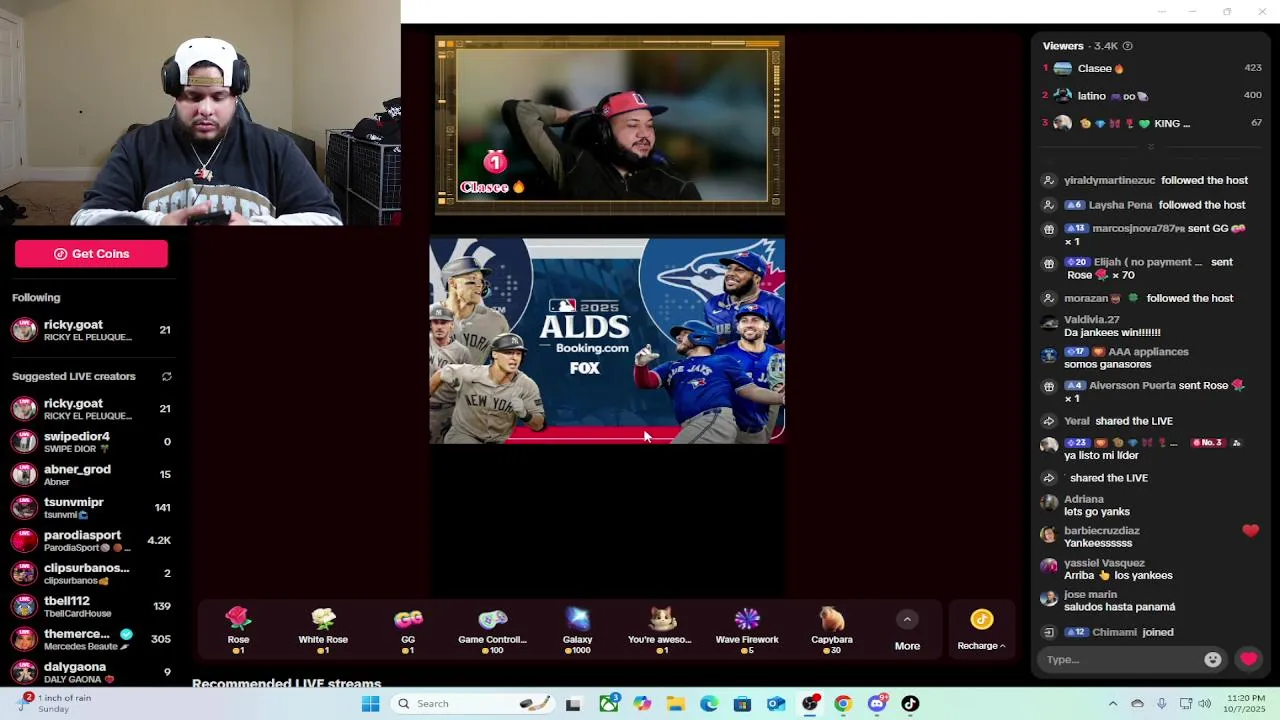The width and height of the screenshot is (1280, 720).
Task: Send a Rose gift
Action: point(238,631)
